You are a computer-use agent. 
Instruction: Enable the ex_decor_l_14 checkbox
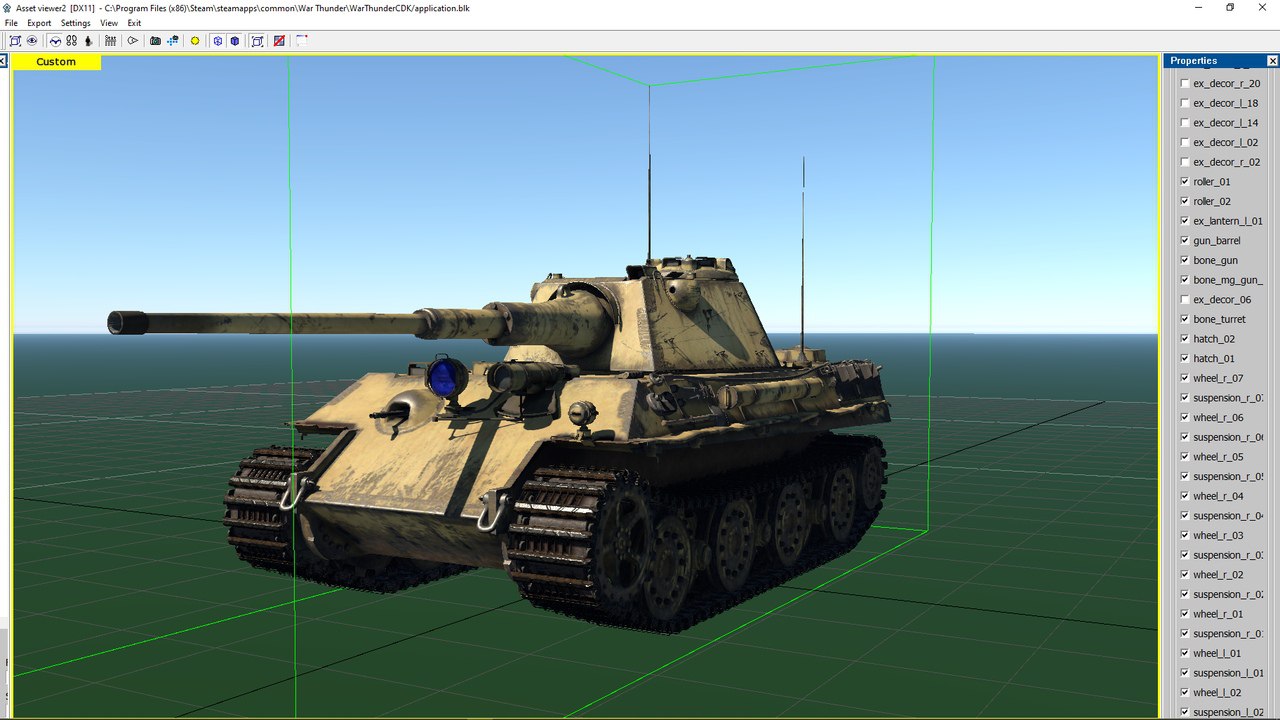tap(1185, 123)
